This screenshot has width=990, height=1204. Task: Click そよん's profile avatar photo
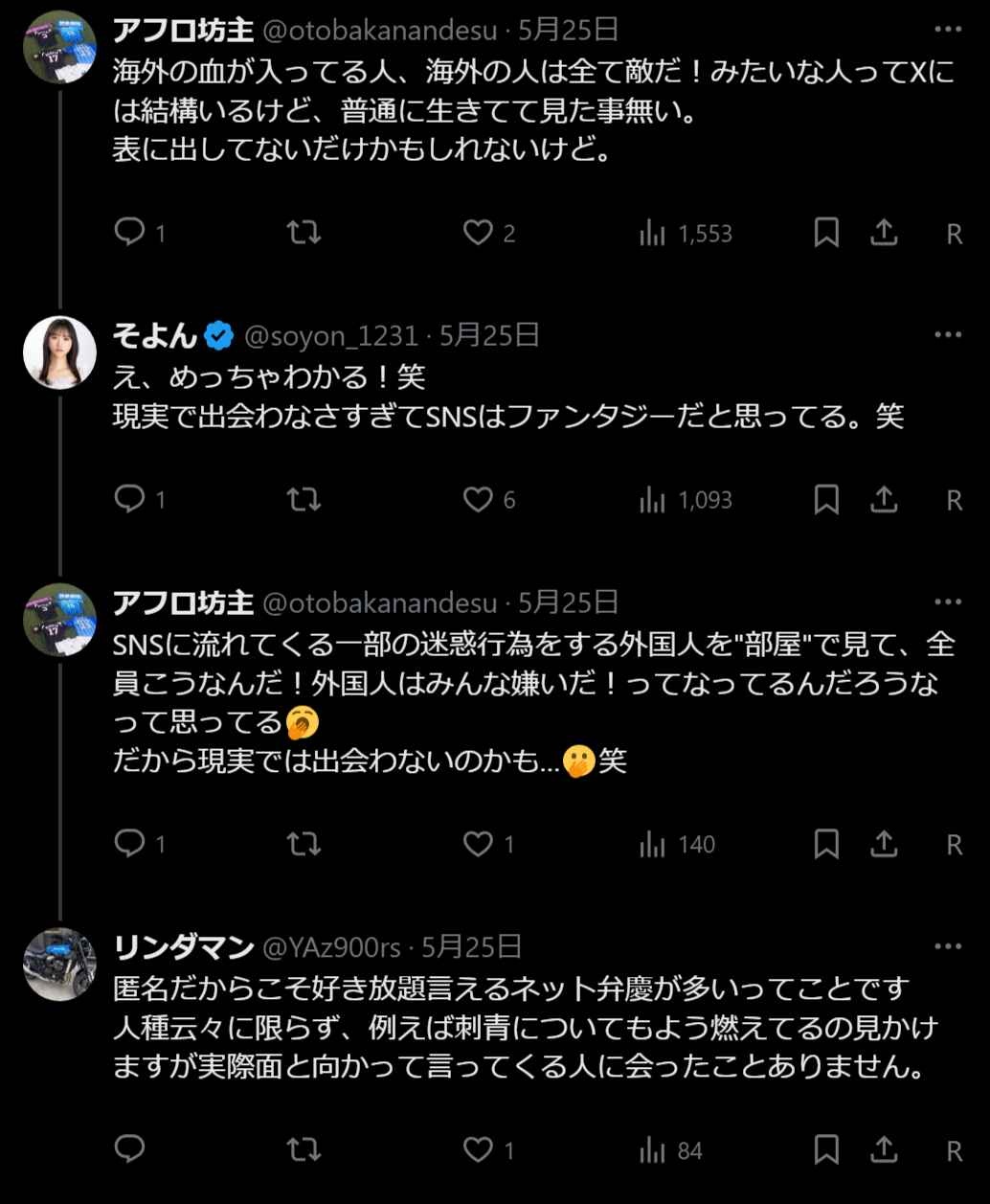click(59, 352)
